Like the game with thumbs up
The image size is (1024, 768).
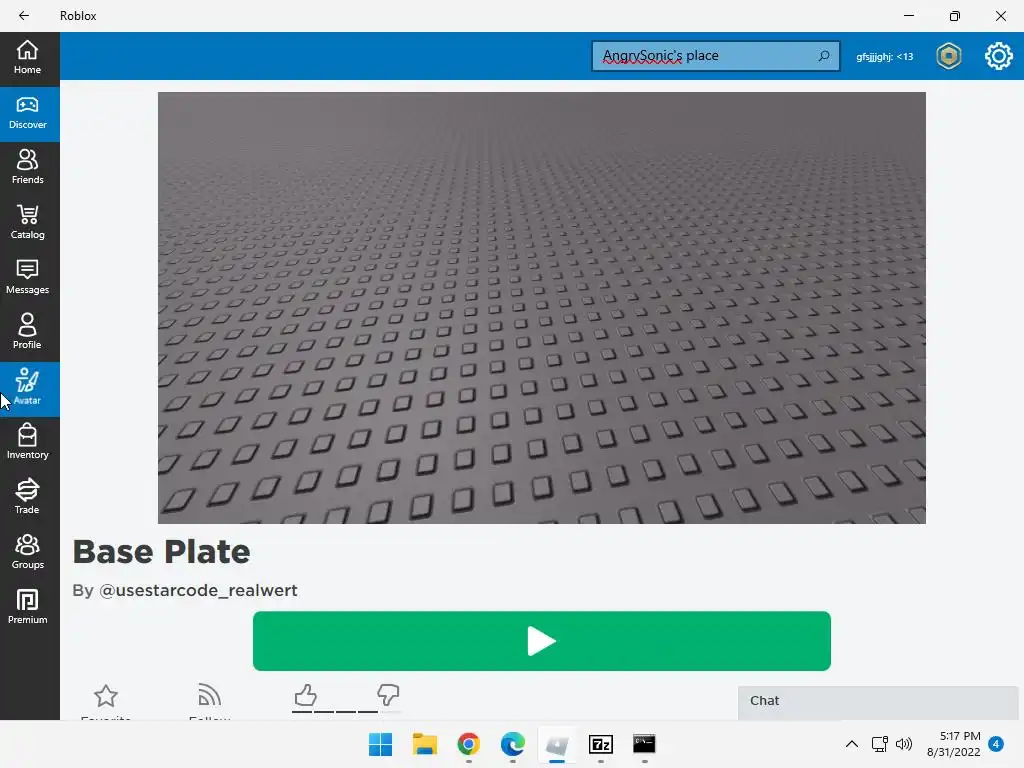tap(305, 695)
